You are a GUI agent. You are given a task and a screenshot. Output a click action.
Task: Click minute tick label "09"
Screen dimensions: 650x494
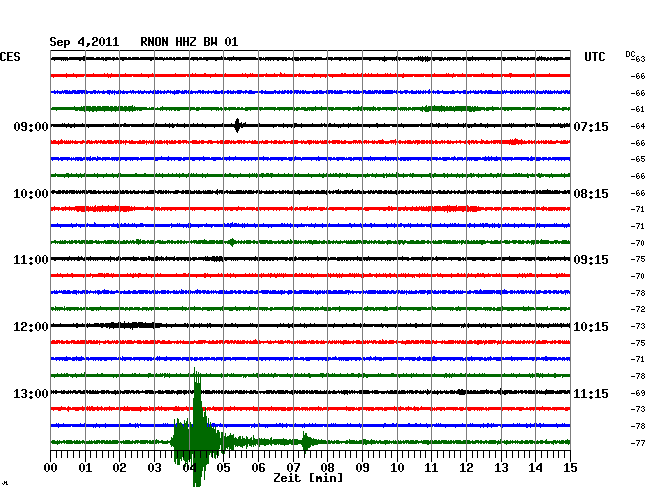tap(362, 468)
